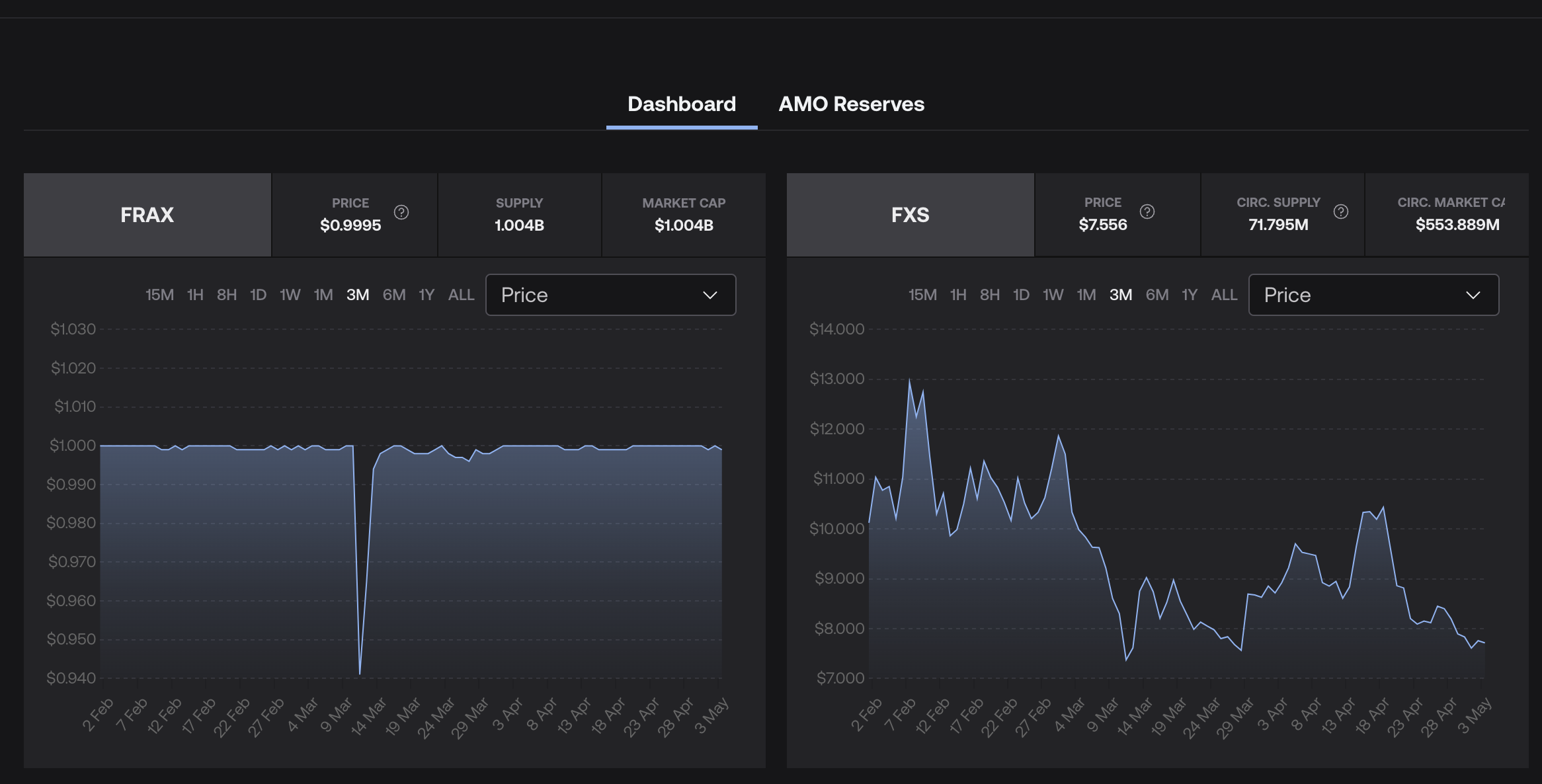Select 1W range on FXS chart
The image size is (1542, 784).
(x=1053, y=295)
